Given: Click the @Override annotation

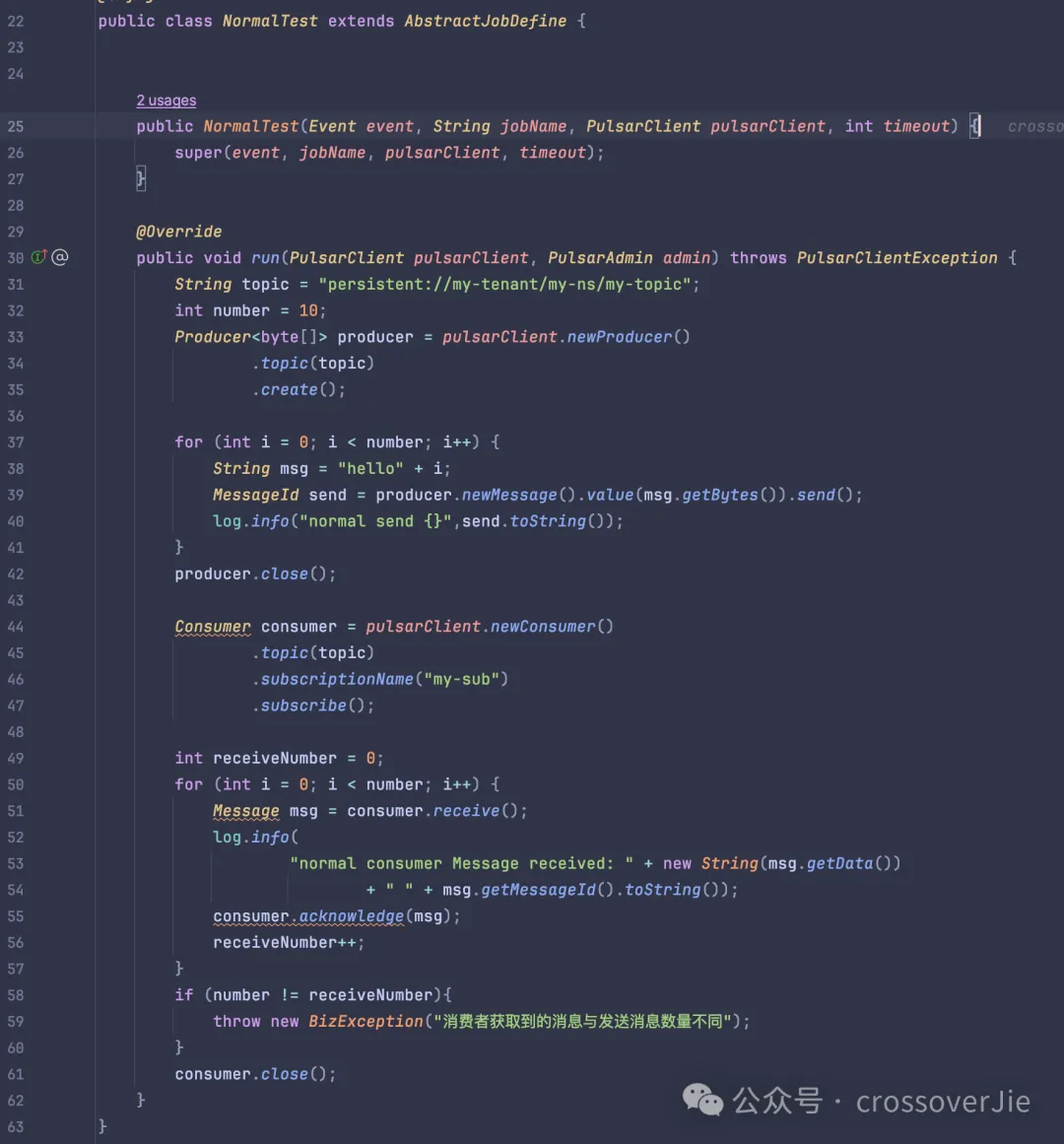Looking at the screenshot, I should [178, 232].
